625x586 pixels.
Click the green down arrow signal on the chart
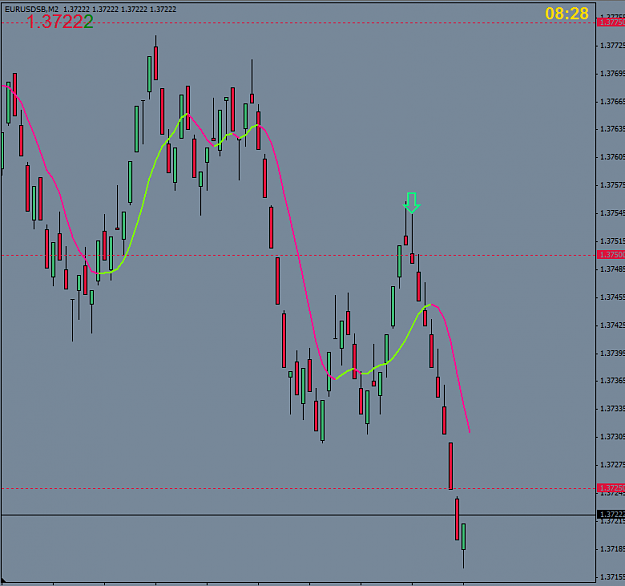[412, 203]
